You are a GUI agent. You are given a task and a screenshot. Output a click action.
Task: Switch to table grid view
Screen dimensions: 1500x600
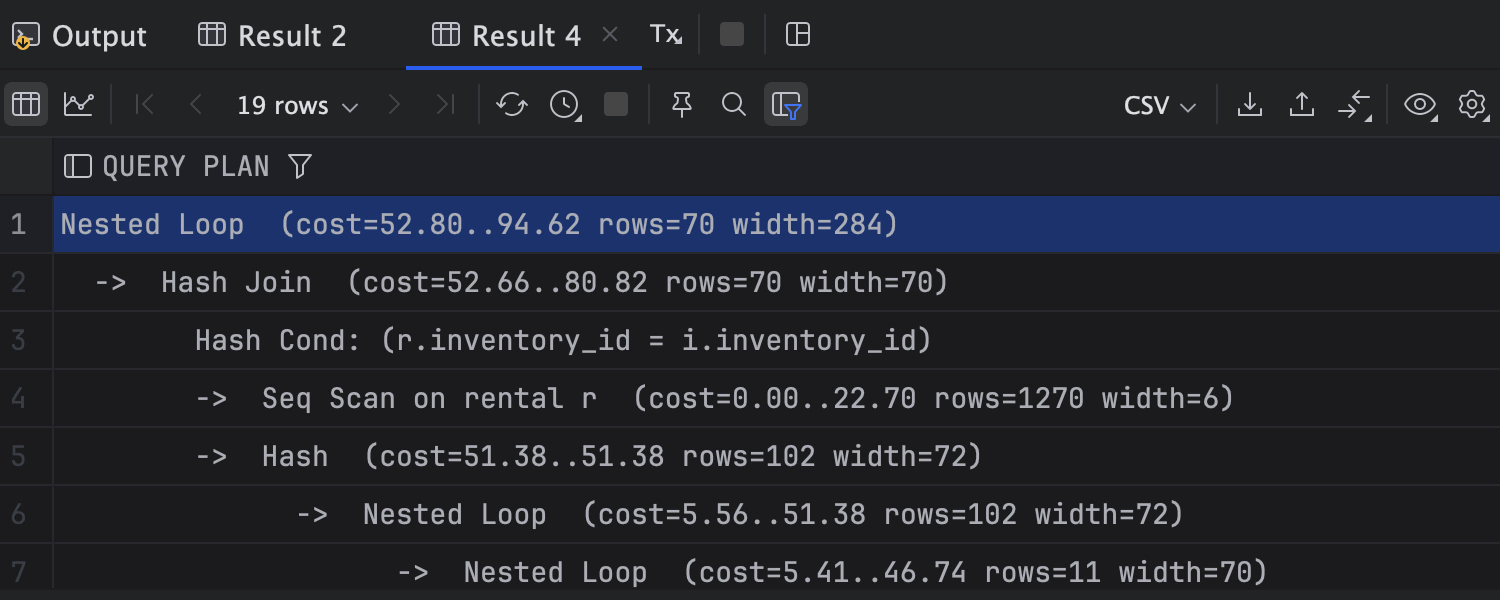pos(26,104)
